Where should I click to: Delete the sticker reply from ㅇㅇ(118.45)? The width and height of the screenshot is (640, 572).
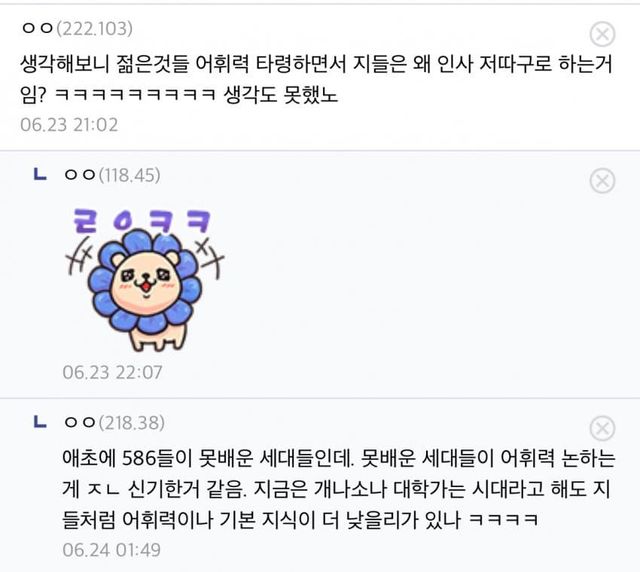[x=602, y=180]
